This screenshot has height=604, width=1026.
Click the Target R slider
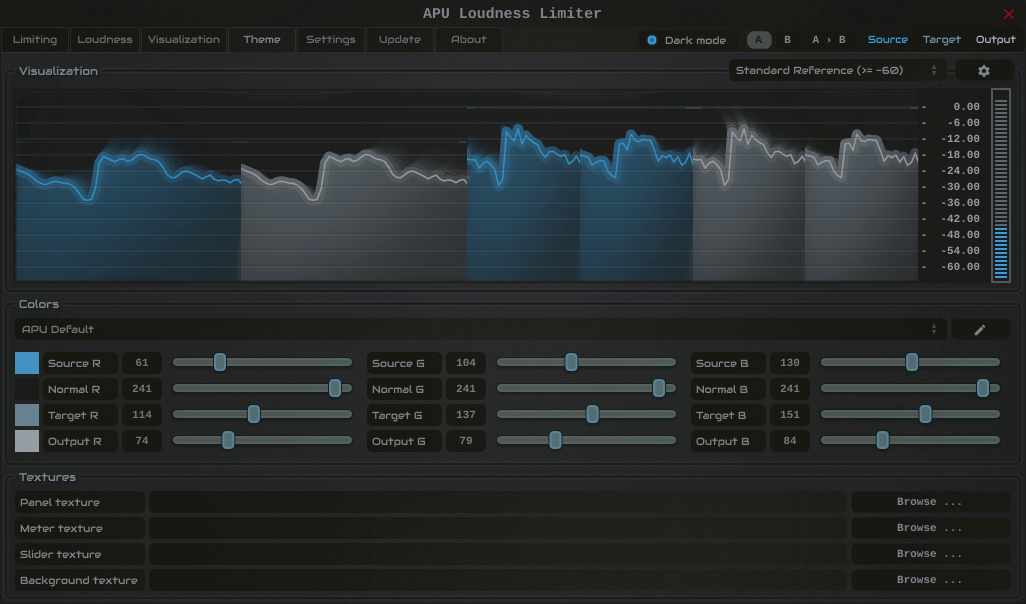pyautogui.click(x=262, y=415)
